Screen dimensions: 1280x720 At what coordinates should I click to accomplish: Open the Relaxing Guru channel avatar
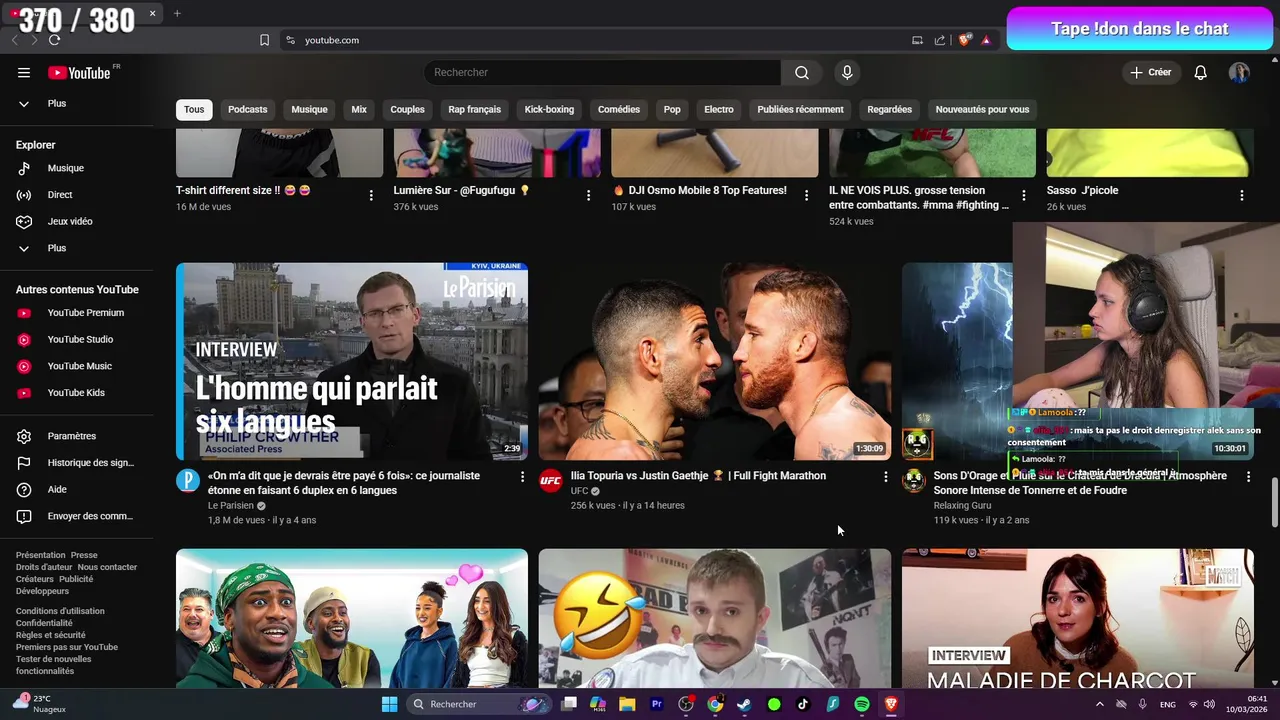914,481
